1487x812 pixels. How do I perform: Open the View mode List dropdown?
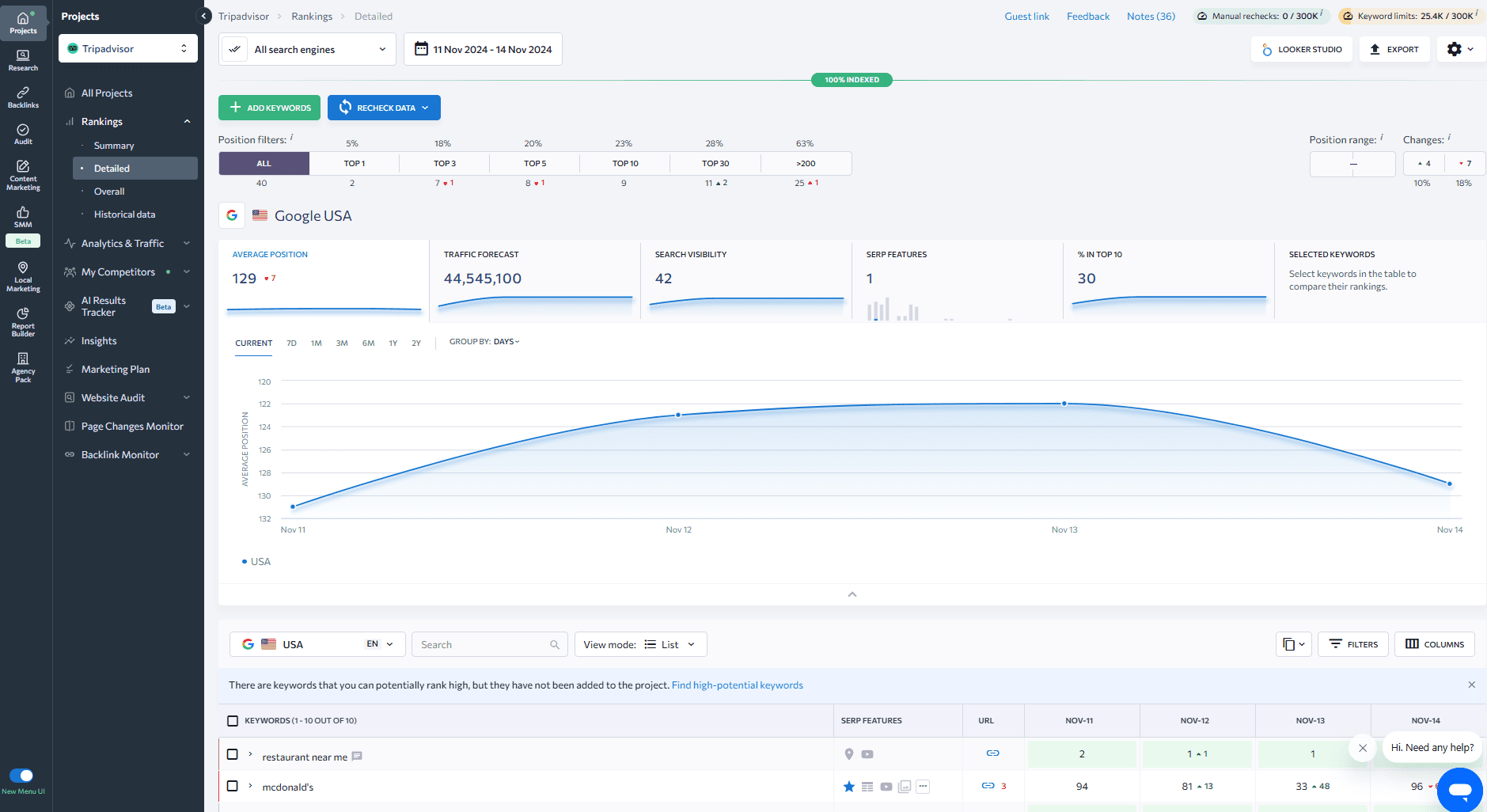click(x=640, y=644)
